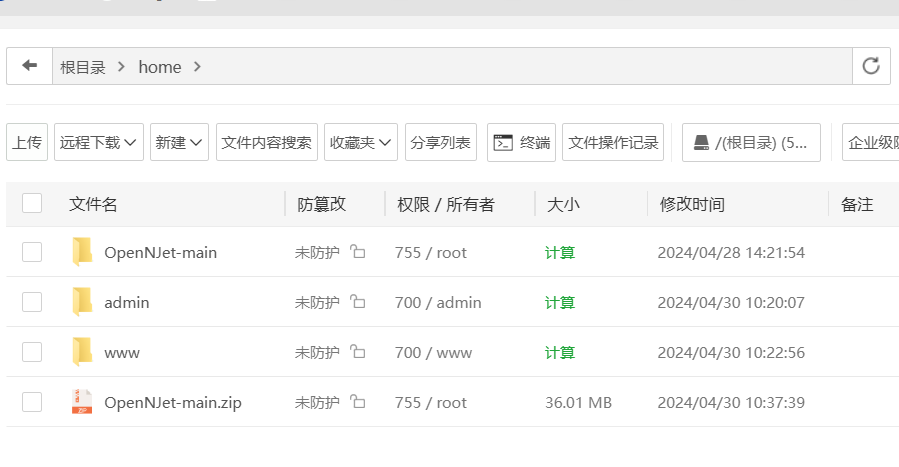Open the 远程下载 dropdown
Screen dimensions: 899x467
(x=99, y=142)
